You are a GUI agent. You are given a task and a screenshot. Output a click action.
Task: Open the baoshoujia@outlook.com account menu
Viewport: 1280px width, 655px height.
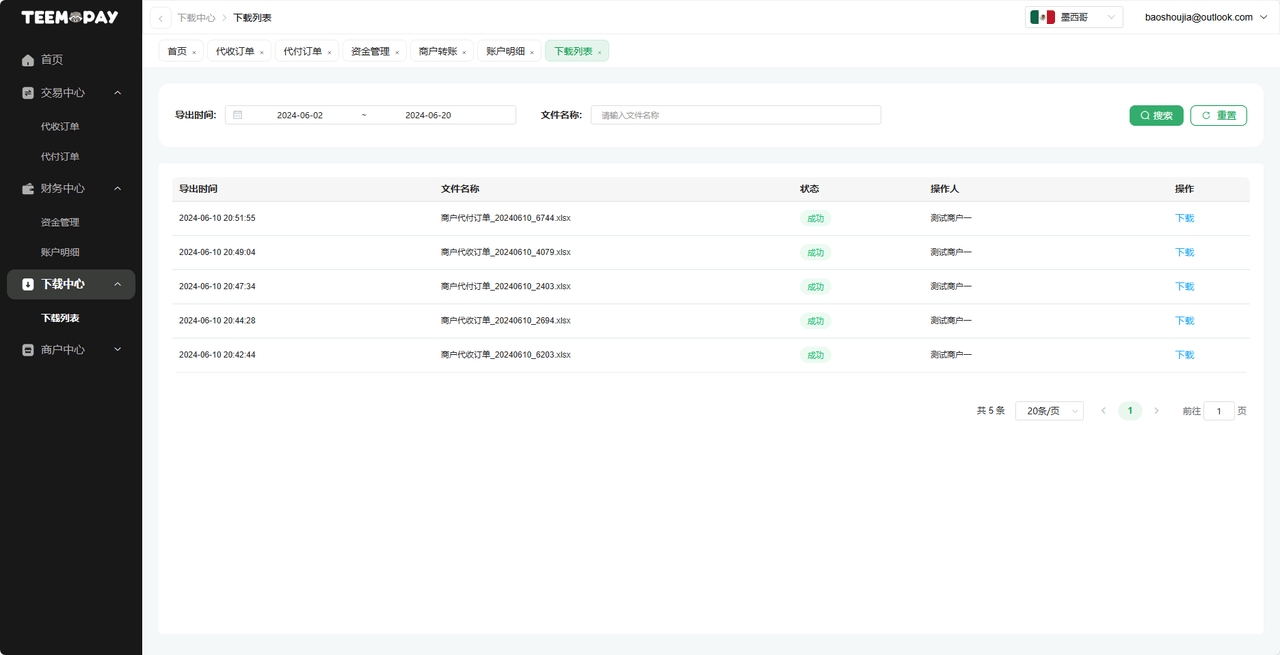coord(1205,17)
